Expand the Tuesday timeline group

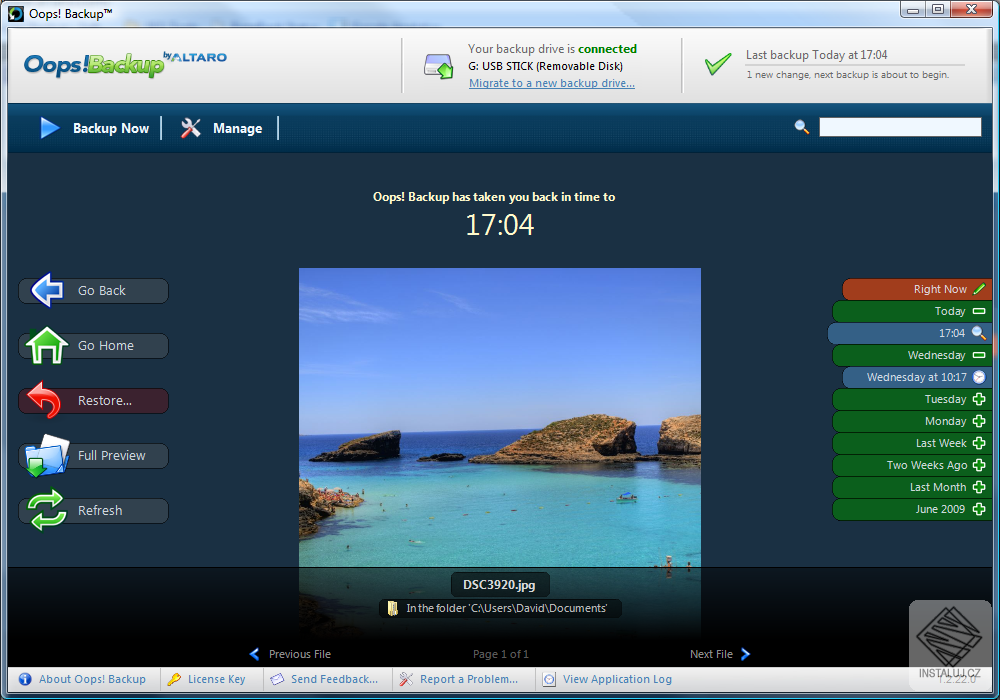click(979, 399)
